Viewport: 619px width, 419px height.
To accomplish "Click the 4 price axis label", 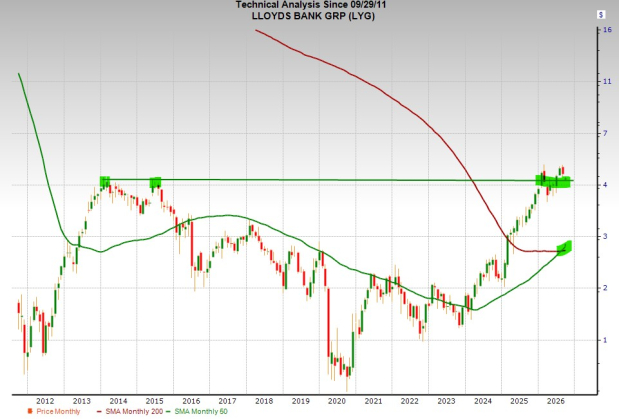I will pyautogui.click(x=605, y=185).
